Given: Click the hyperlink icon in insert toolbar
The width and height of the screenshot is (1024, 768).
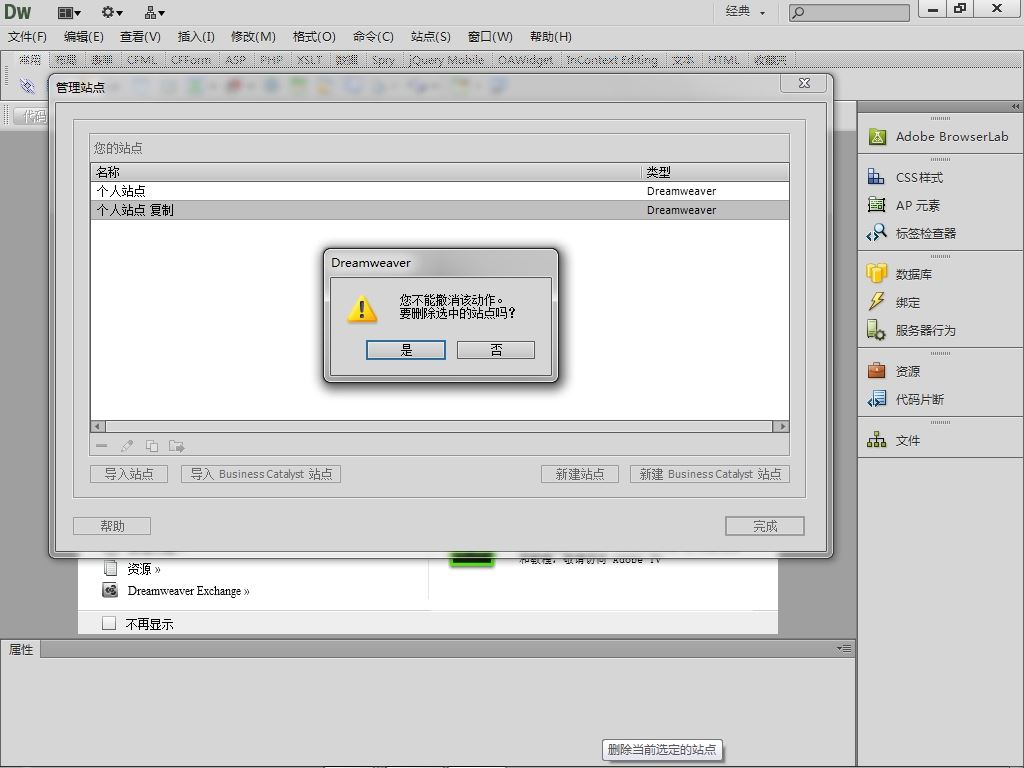Looking at the screenshot, I should pyautogui.click(x=27, y=86).
